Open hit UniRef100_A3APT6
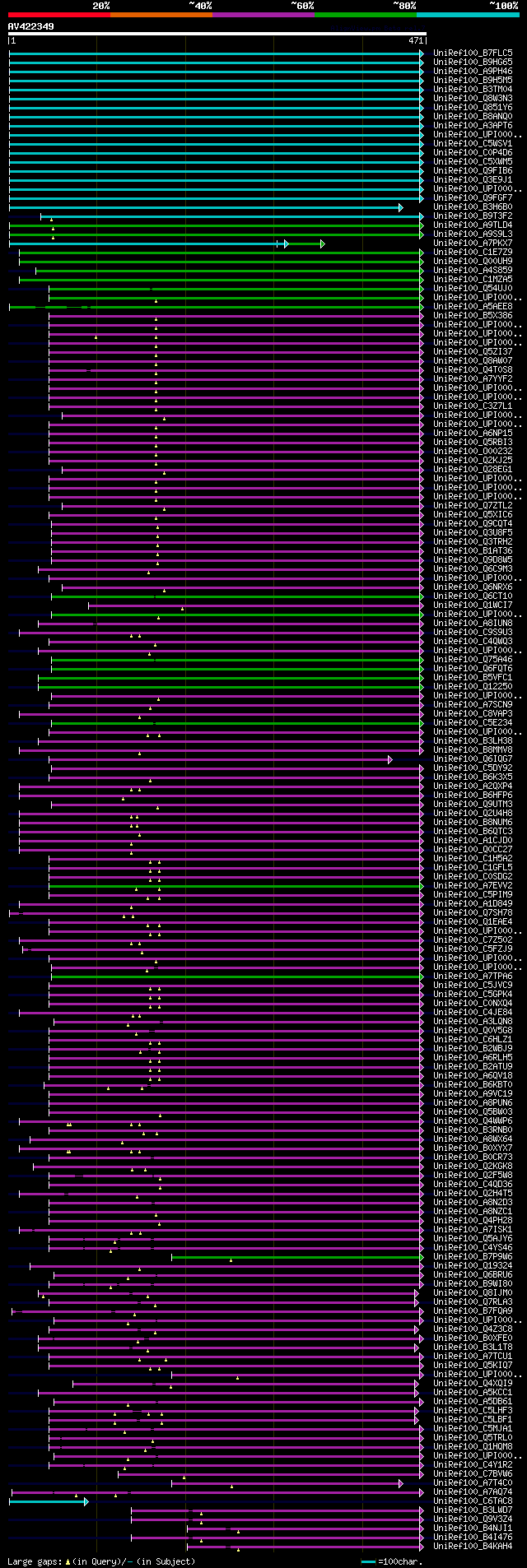Viewport: 527px width, 1568px height. pos(473,126)
